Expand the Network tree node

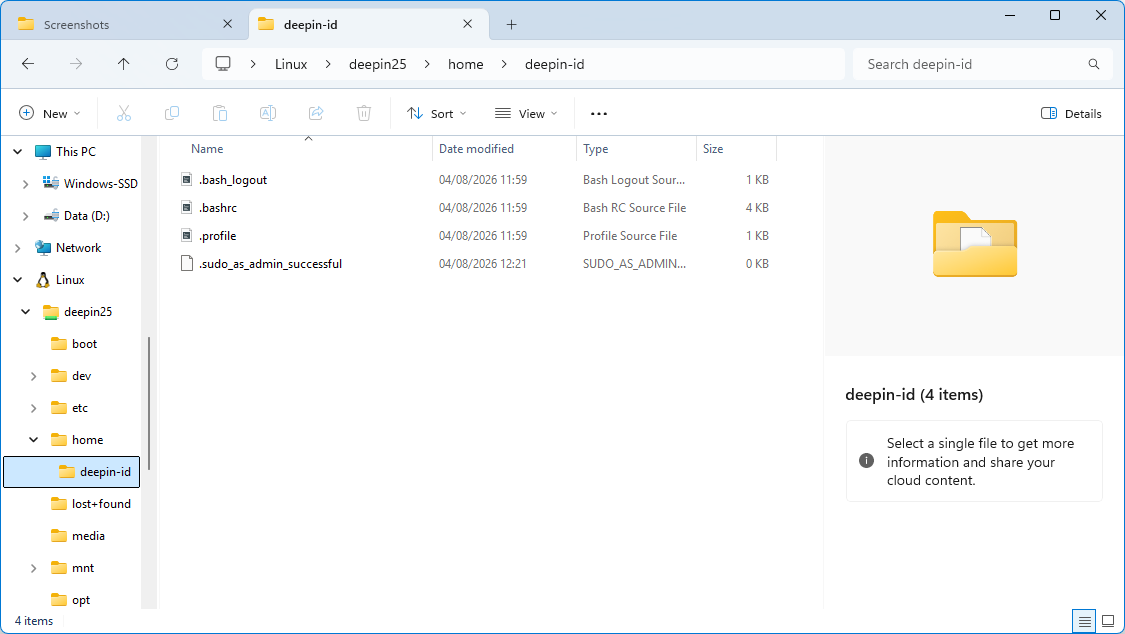18,247
